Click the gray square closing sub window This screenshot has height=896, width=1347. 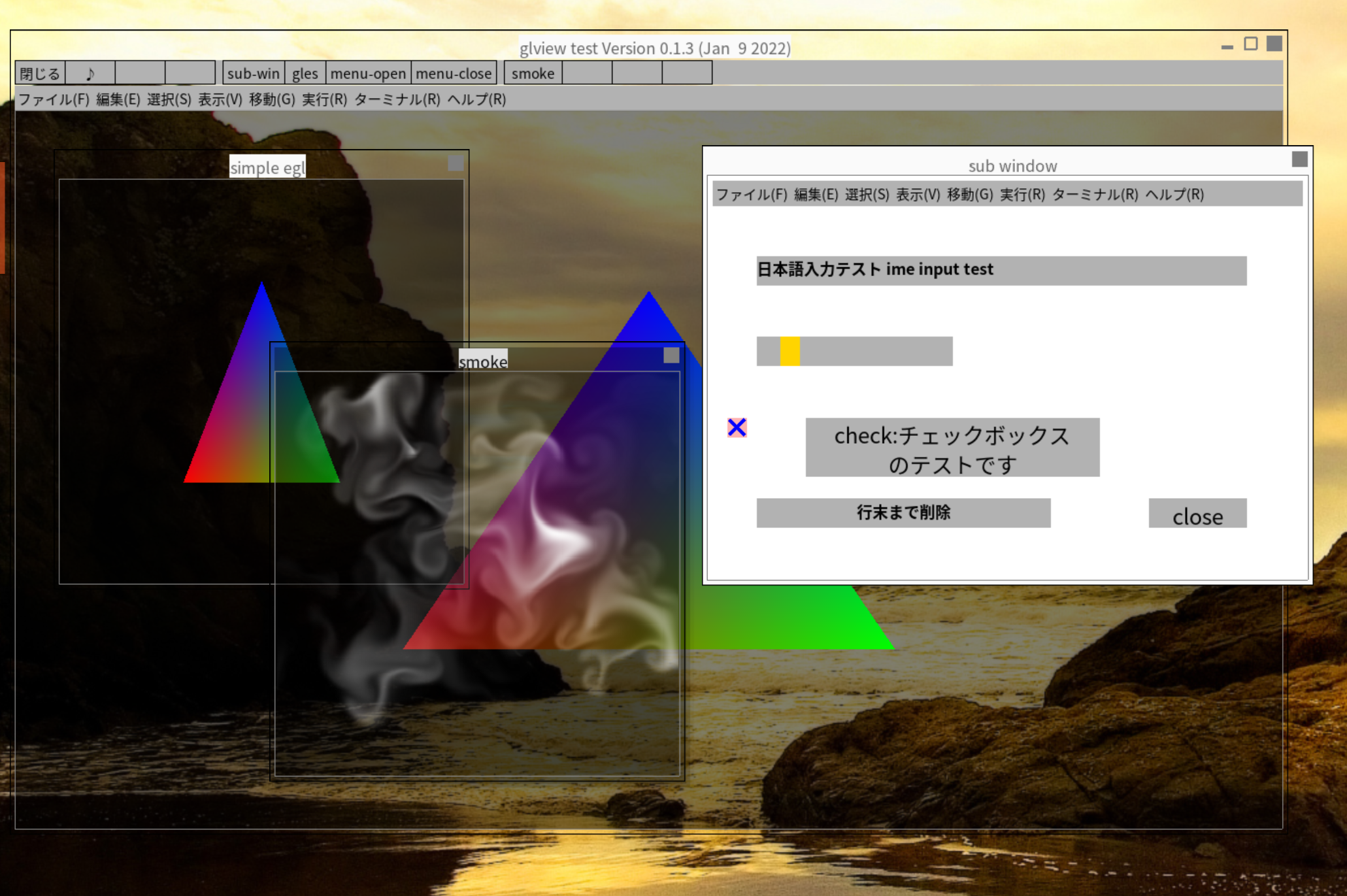click(x=1299, y=159)
